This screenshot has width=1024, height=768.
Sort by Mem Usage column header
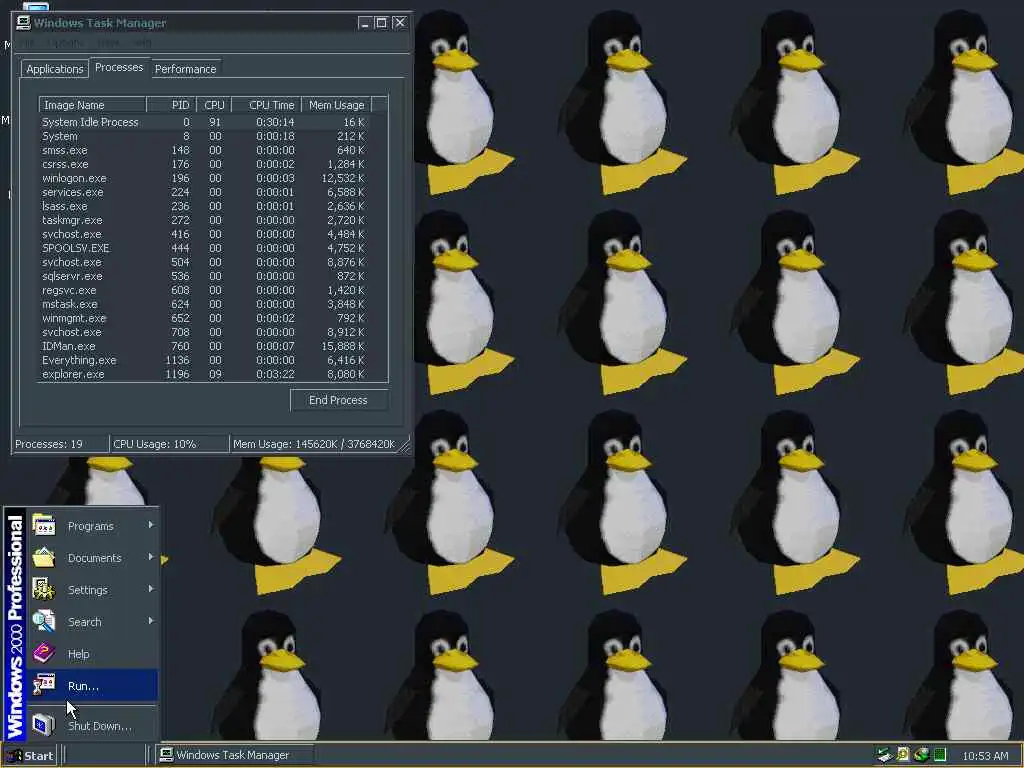click(x=336, y=105)
